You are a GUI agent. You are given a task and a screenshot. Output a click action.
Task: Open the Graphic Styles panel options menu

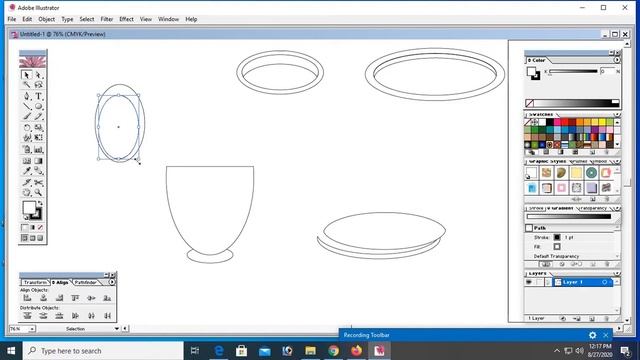(x=617, y=162)
